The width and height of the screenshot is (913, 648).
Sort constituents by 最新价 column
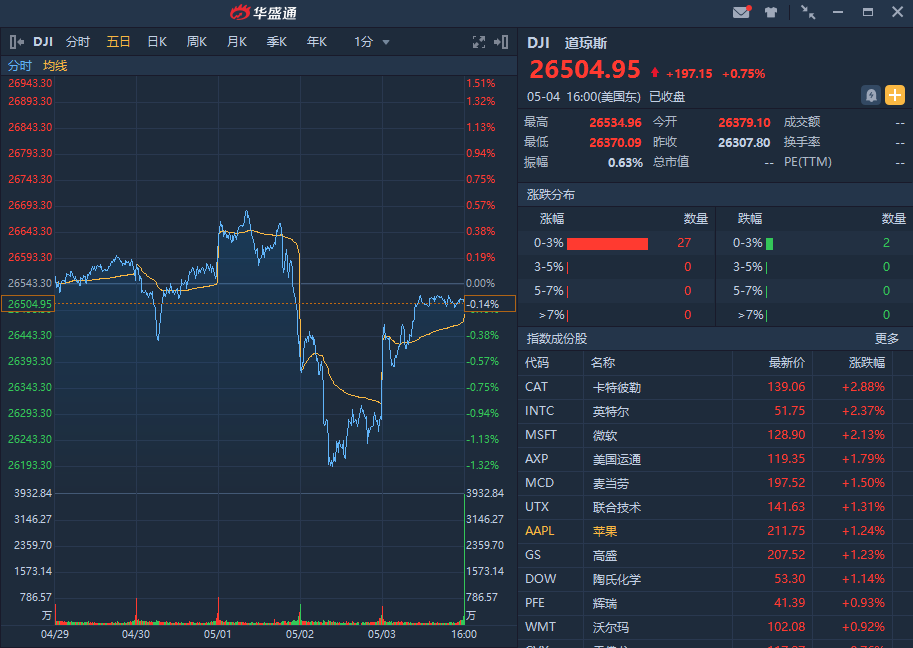(x=786, y=362)
